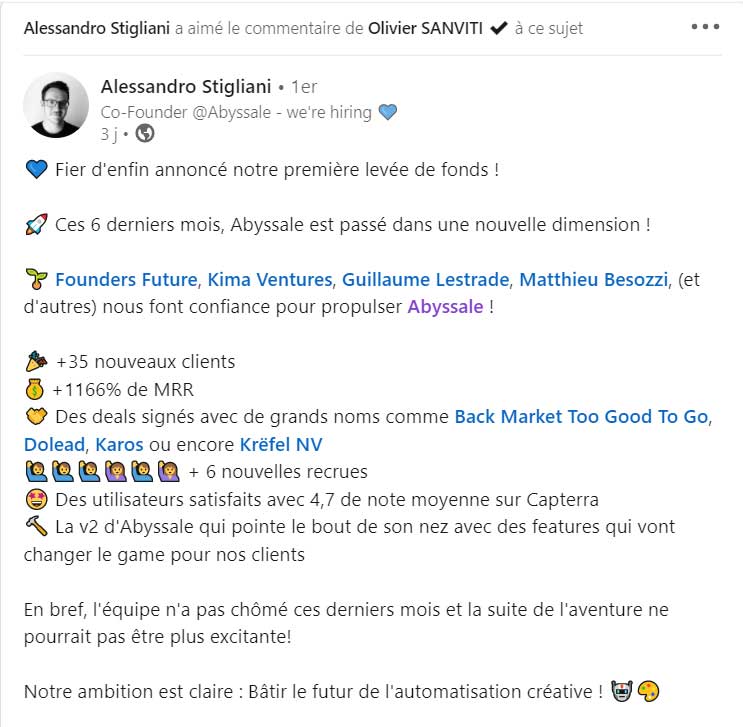Click Alessandro Stigliani's profile photo
743x727 pixels.
pos(56,105)
